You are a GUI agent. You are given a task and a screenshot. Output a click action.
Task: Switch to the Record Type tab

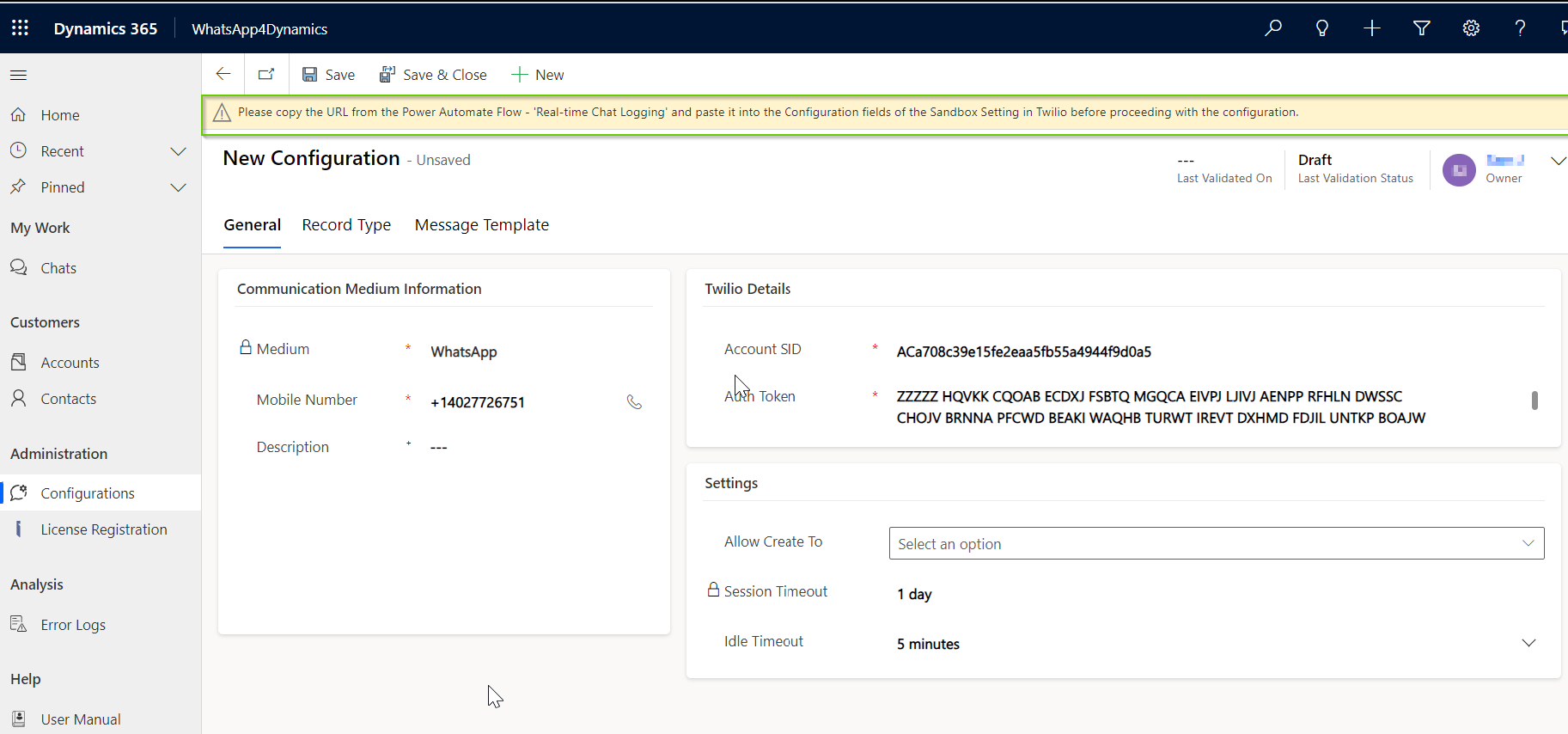346,225
